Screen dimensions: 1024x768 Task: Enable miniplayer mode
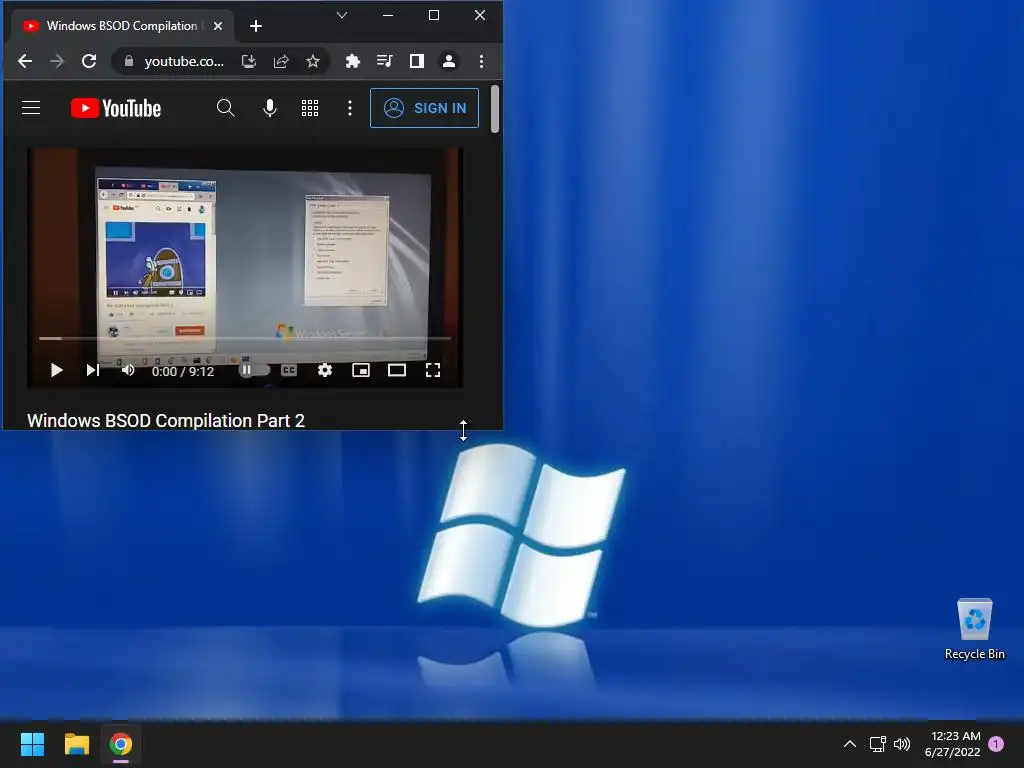pos(360,370)
